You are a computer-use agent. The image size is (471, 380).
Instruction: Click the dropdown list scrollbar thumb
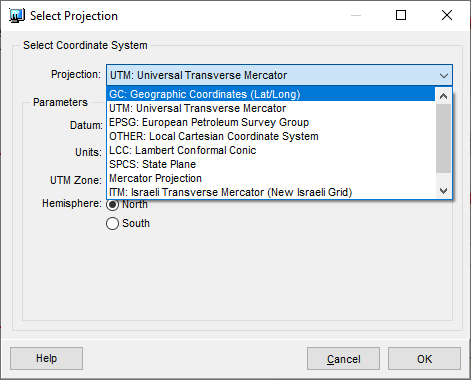point(443,138)
